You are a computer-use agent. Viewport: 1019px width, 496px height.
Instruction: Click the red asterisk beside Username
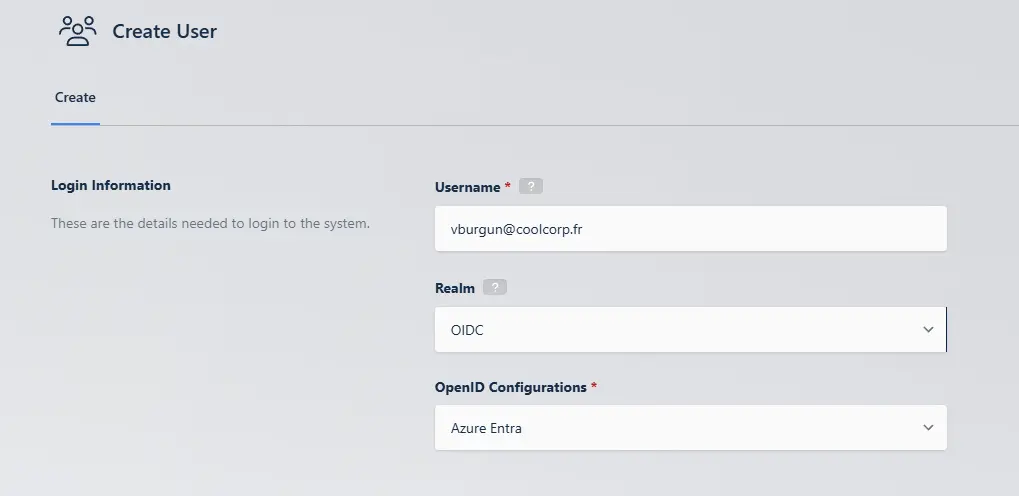coord(508,187)
